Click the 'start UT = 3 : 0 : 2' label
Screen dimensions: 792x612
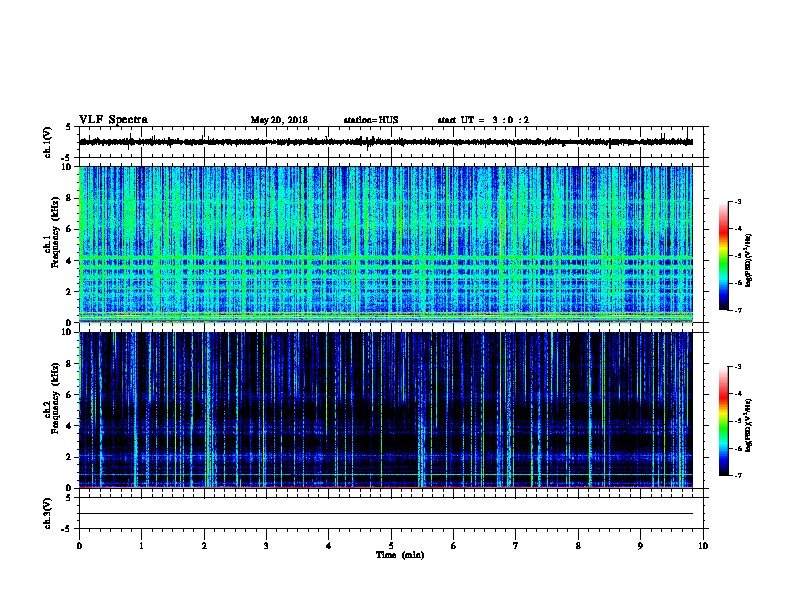pos(483,120)
